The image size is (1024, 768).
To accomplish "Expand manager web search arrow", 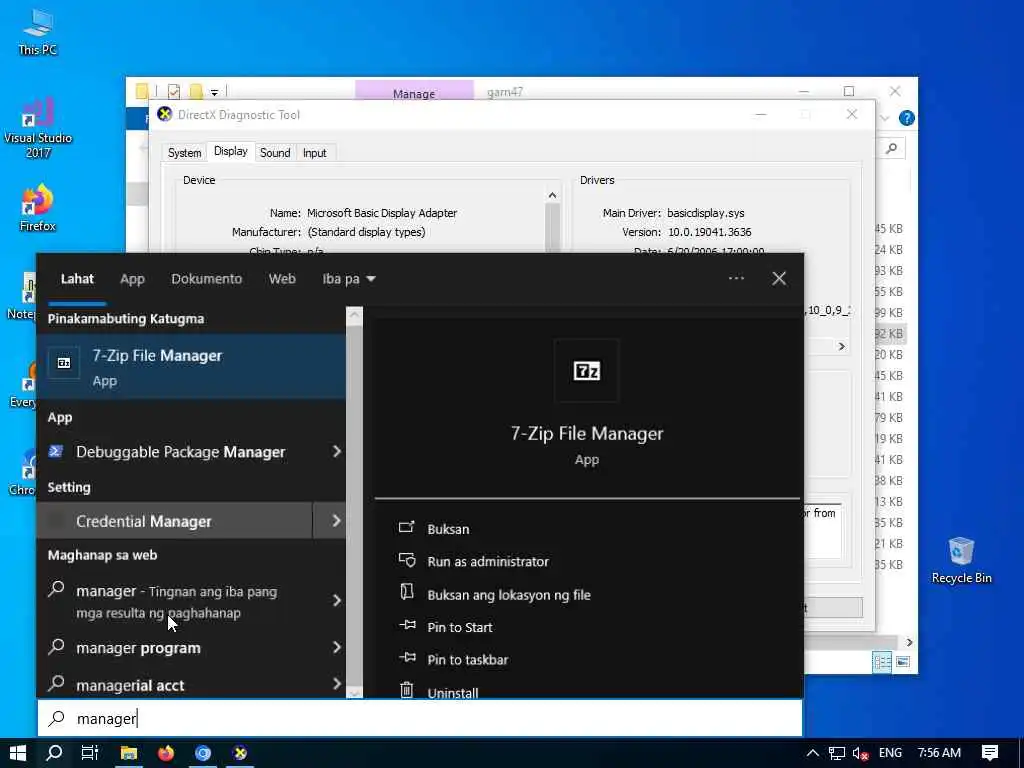I will [336, 600].
